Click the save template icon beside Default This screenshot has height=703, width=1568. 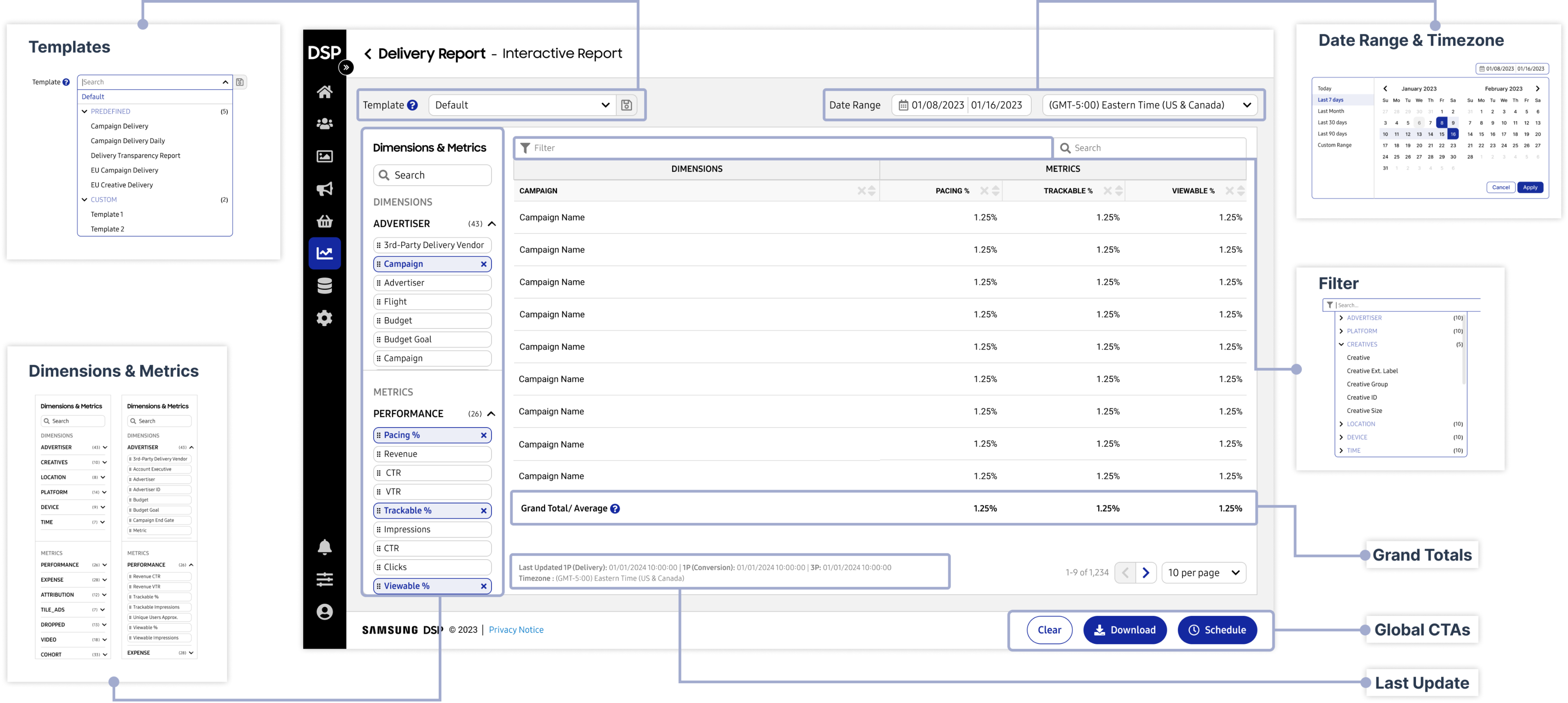tap(626, 105)
